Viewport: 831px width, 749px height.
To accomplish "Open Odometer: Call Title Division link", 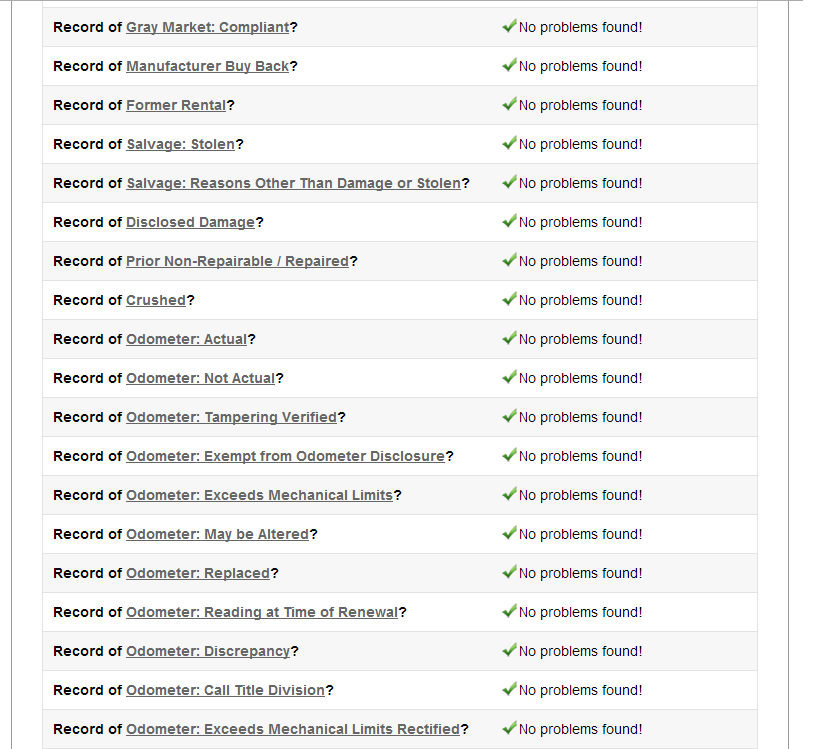I will click(225, 690).
